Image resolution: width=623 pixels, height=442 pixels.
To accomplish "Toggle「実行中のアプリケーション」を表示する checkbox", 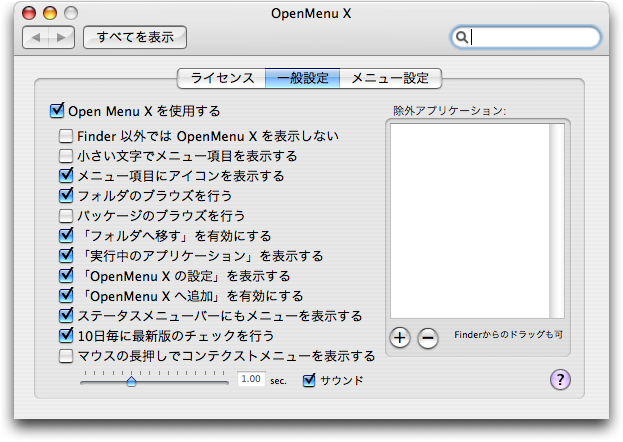I will click(x=66, y=255).
